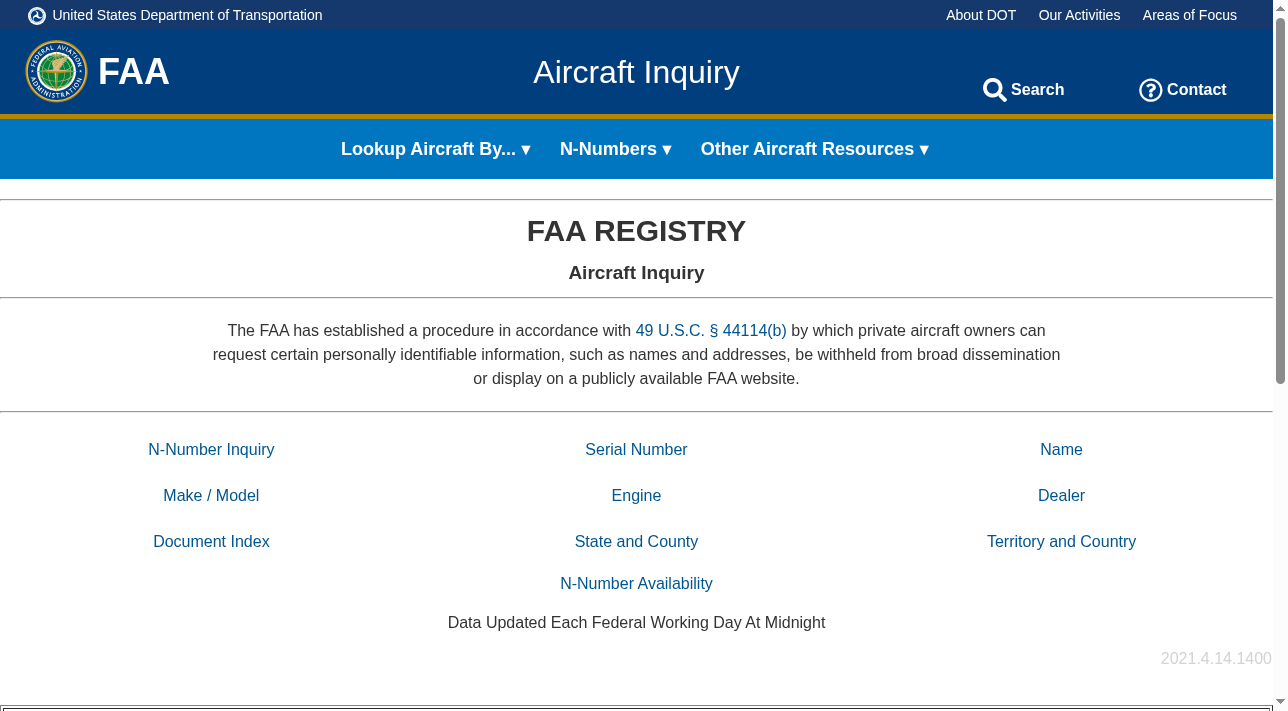The image size is (1288, 711).
Task: Go to Serial Number lookup
Action: [x=636, y=449]
